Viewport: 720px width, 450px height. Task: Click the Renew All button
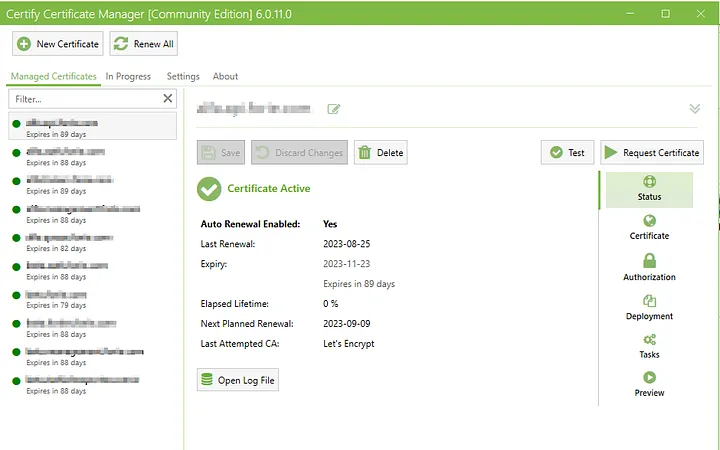click(x=143, y=44)
